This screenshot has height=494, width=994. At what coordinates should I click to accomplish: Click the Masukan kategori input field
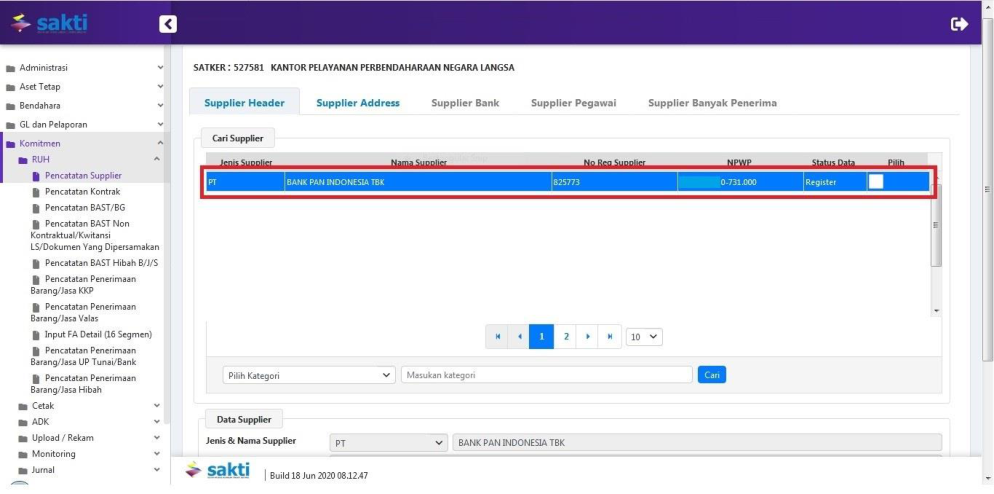pos(546,375)
